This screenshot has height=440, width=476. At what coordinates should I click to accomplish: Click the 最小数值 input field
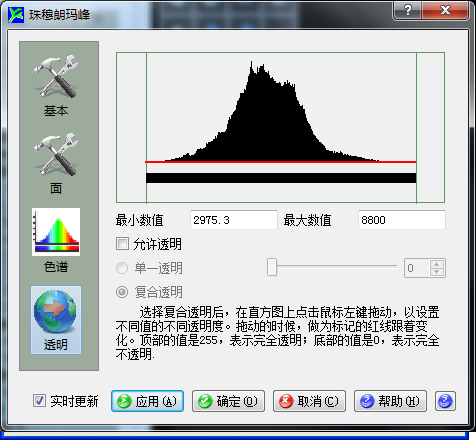[234, 220]
